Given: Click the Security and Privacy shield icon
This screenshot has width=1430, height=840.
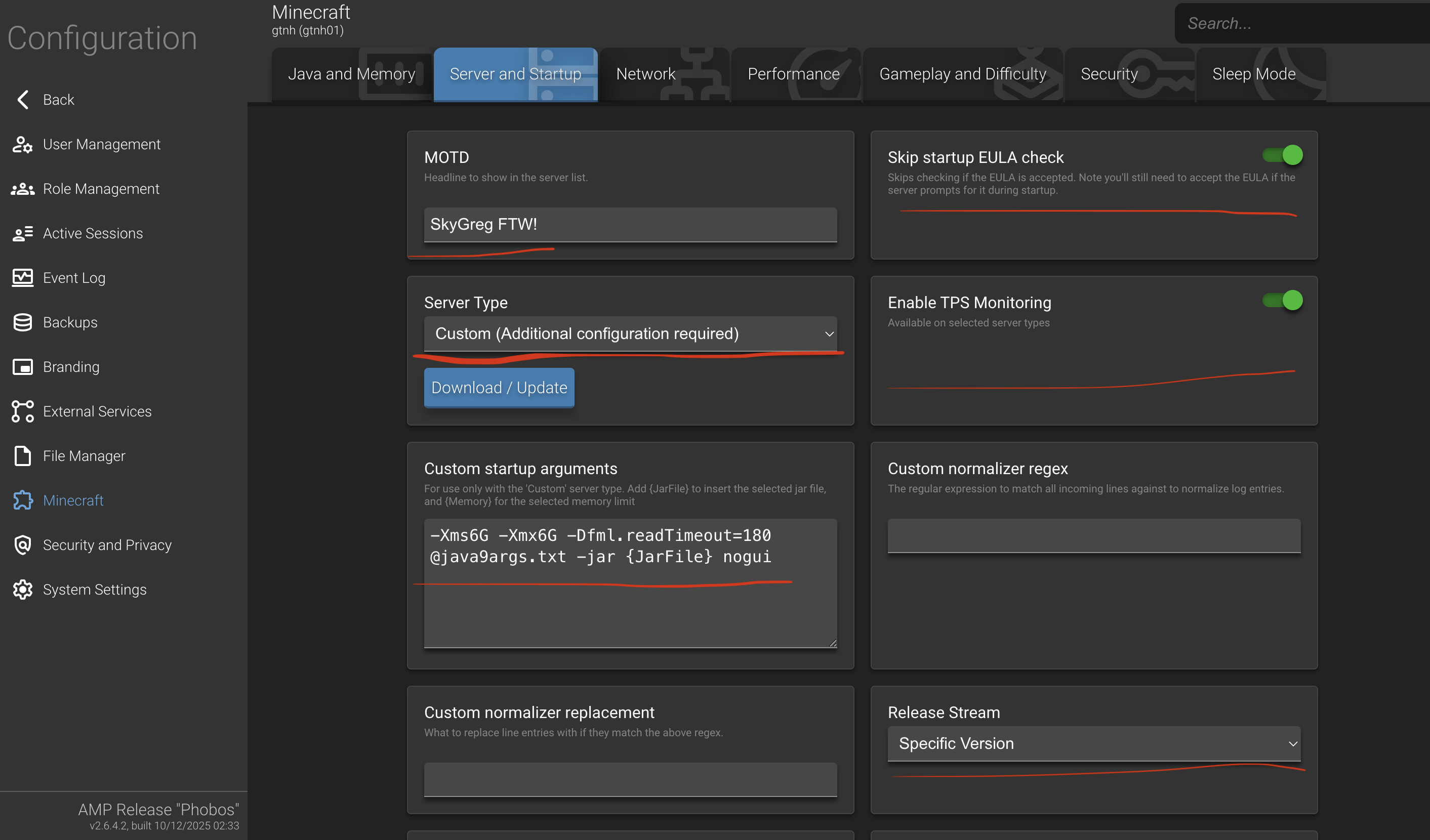Looking at the screenshot, I should (23, 545).
